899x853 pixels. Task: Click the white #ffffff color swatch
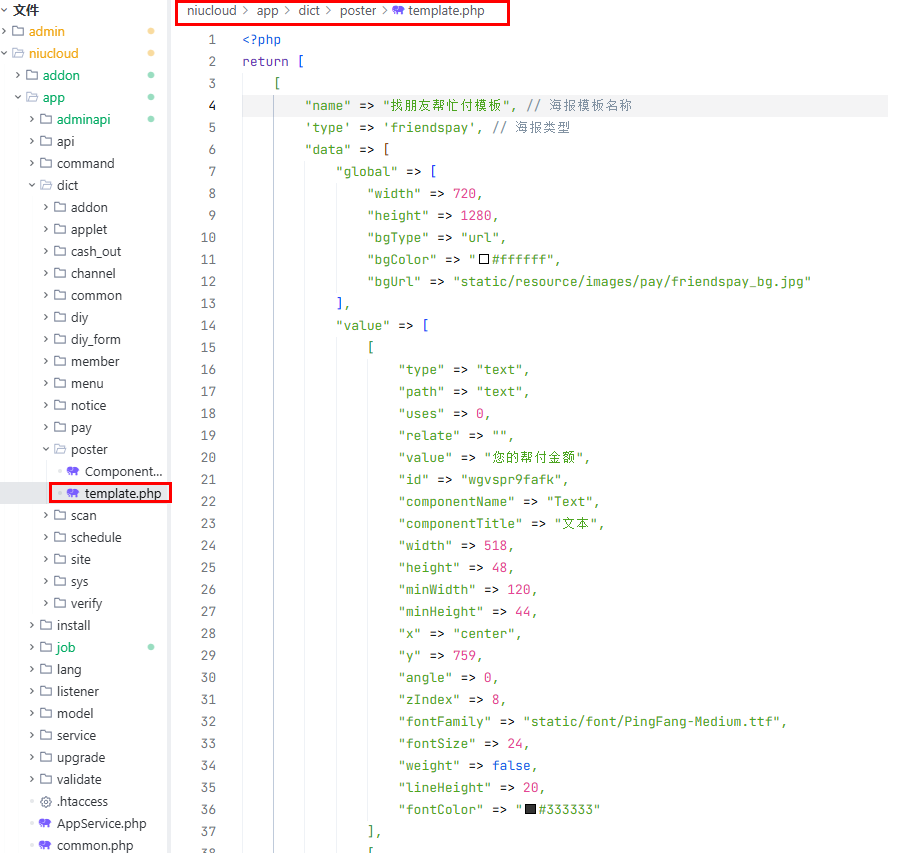coord(484,259)
